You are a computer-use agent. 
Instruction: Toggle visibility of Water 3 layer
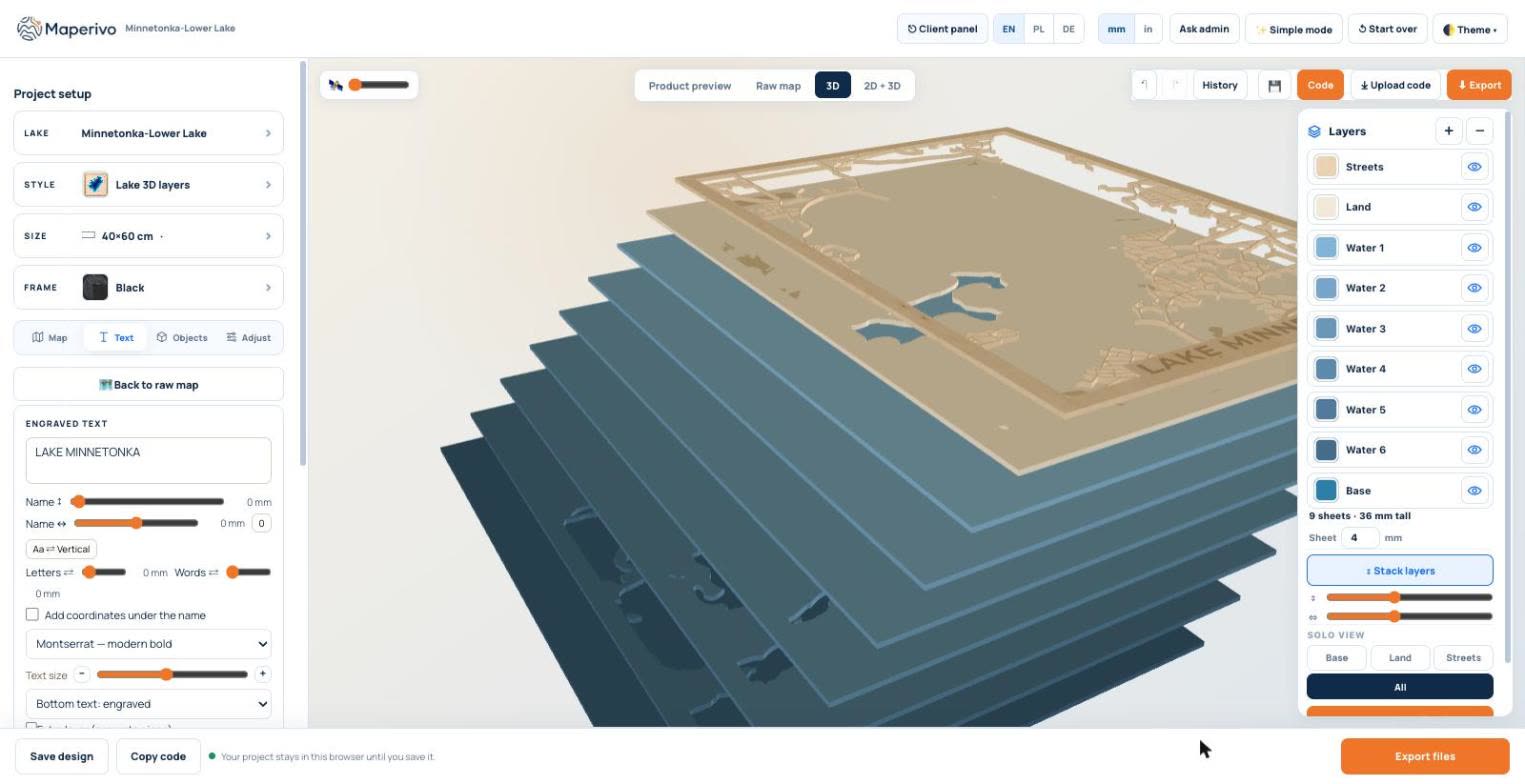click(x=1474, y=329)
